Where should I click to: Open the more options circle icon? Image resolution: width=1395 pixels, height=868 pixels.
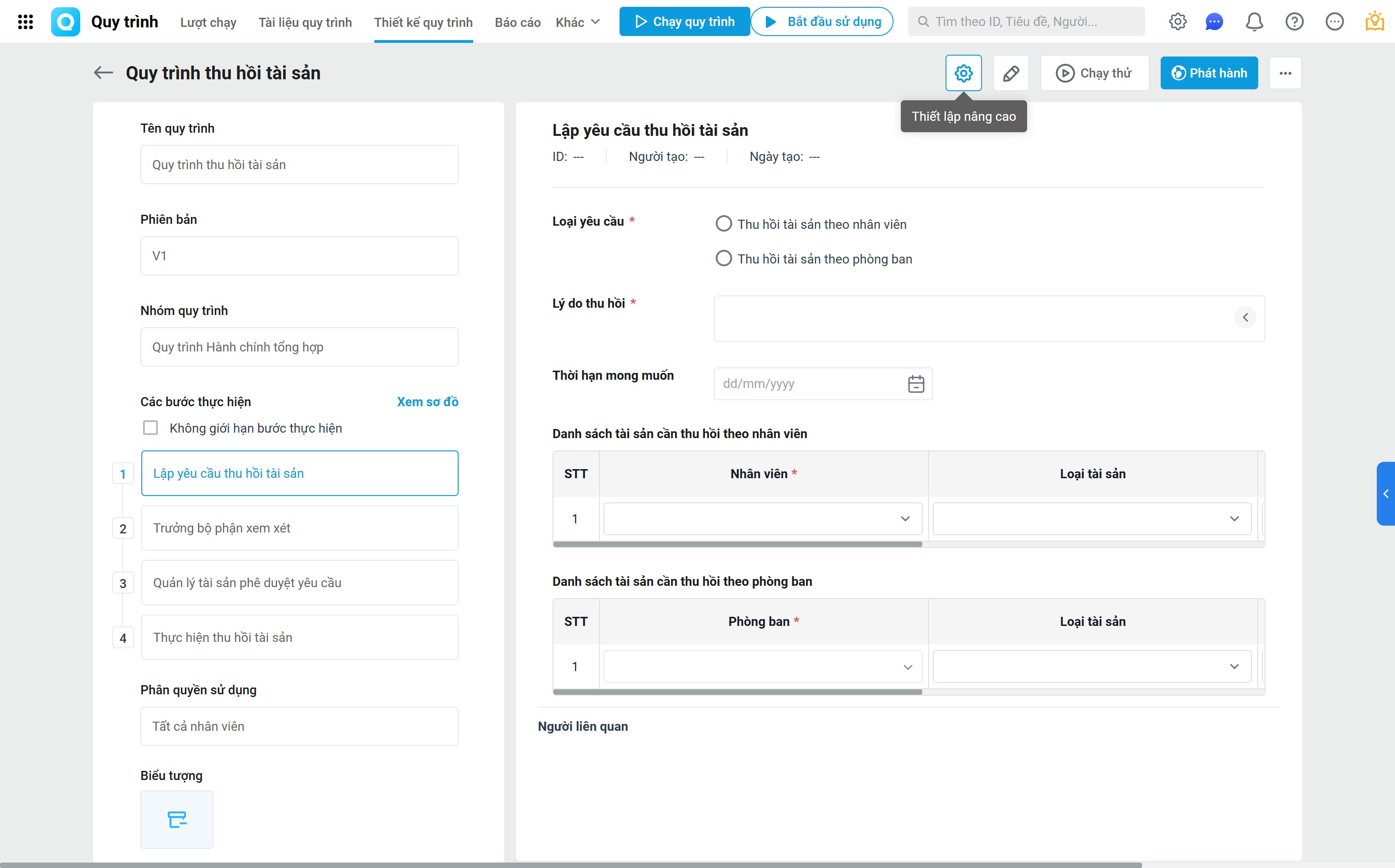1335,22
